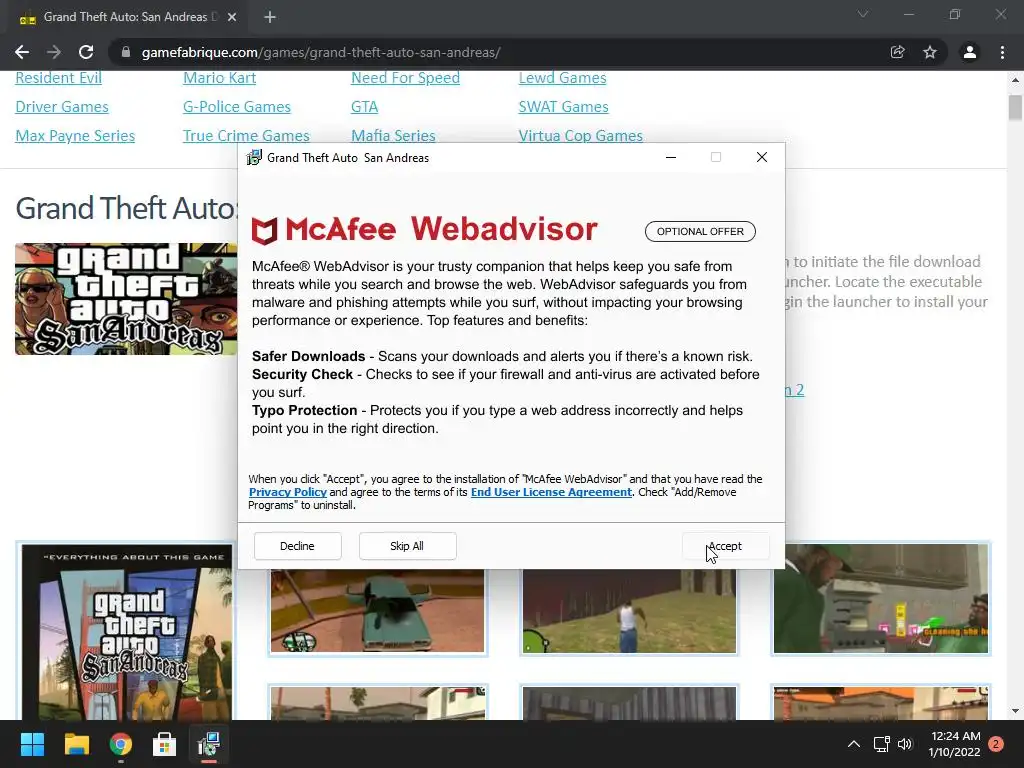Open the Need For Speed link
Screen dimensions: 1024x768
[x=406, y=78]
